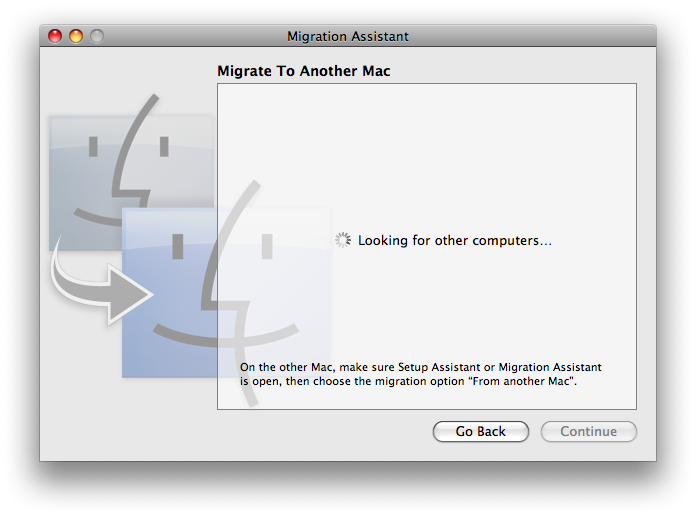Click the blue Finder face's left eye
The width and height of the screenshot is (696, 516).
click(x=178, y=246)
